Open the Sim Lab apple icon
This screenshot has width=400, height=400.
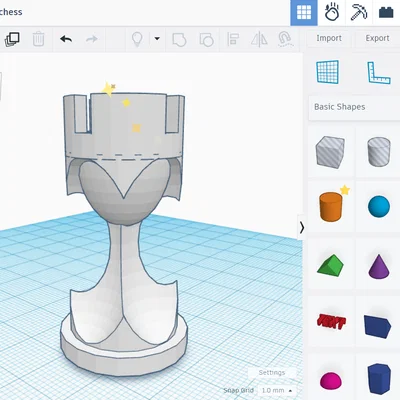point(332,13)
